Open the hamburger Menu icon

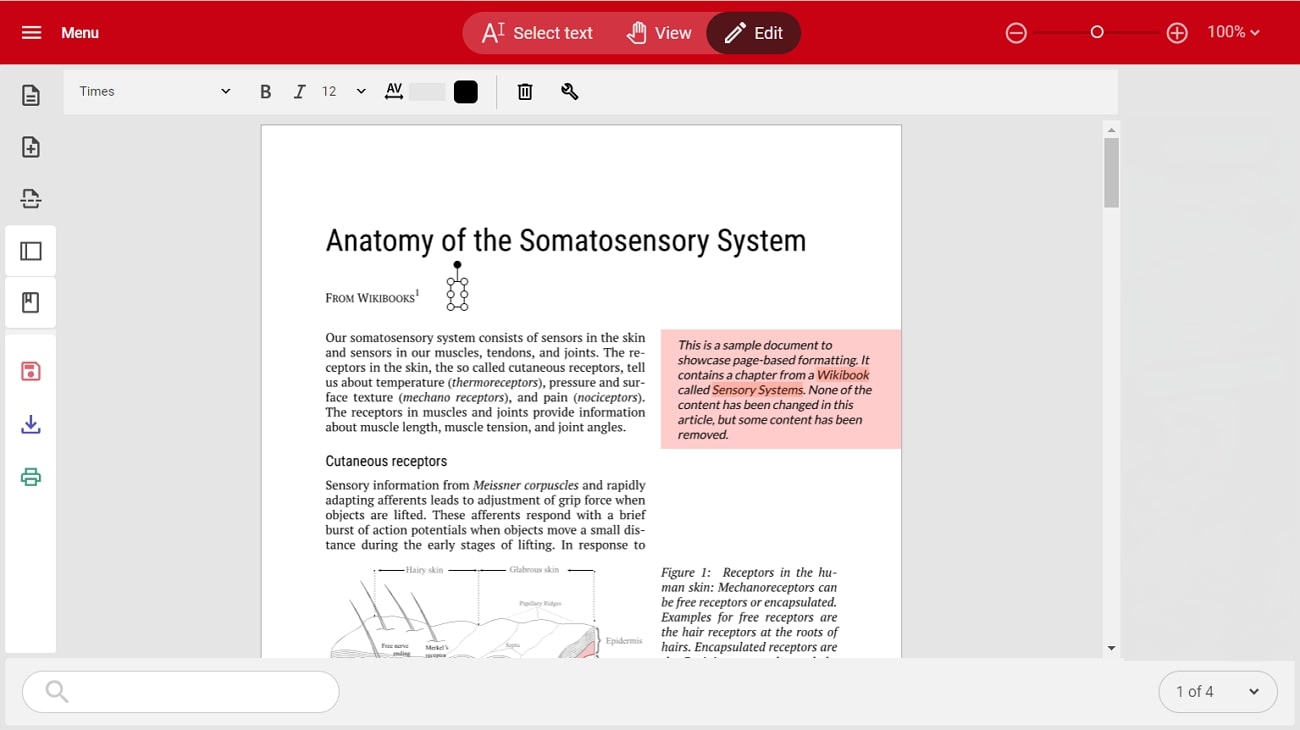[32, 33]
